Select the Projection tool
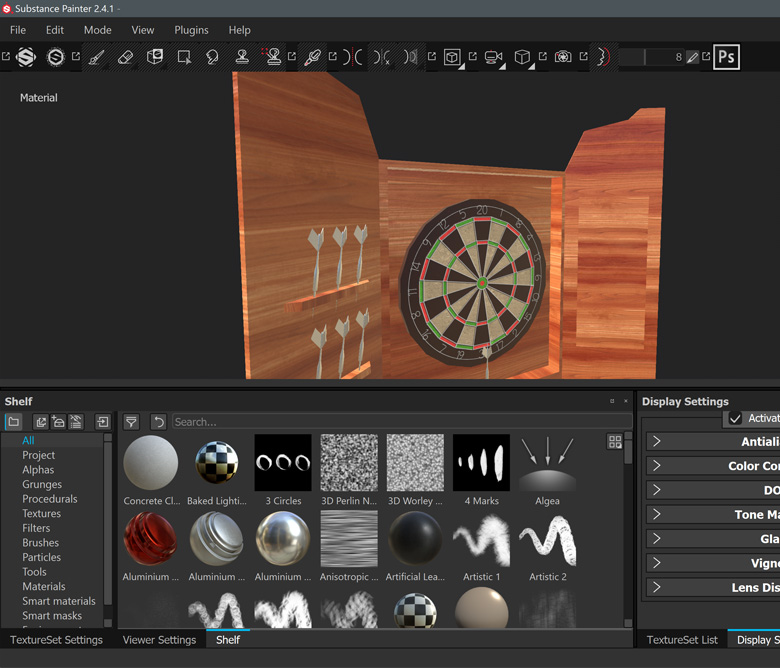This screenshot has height=668, width=780. [x=155, y=57]
